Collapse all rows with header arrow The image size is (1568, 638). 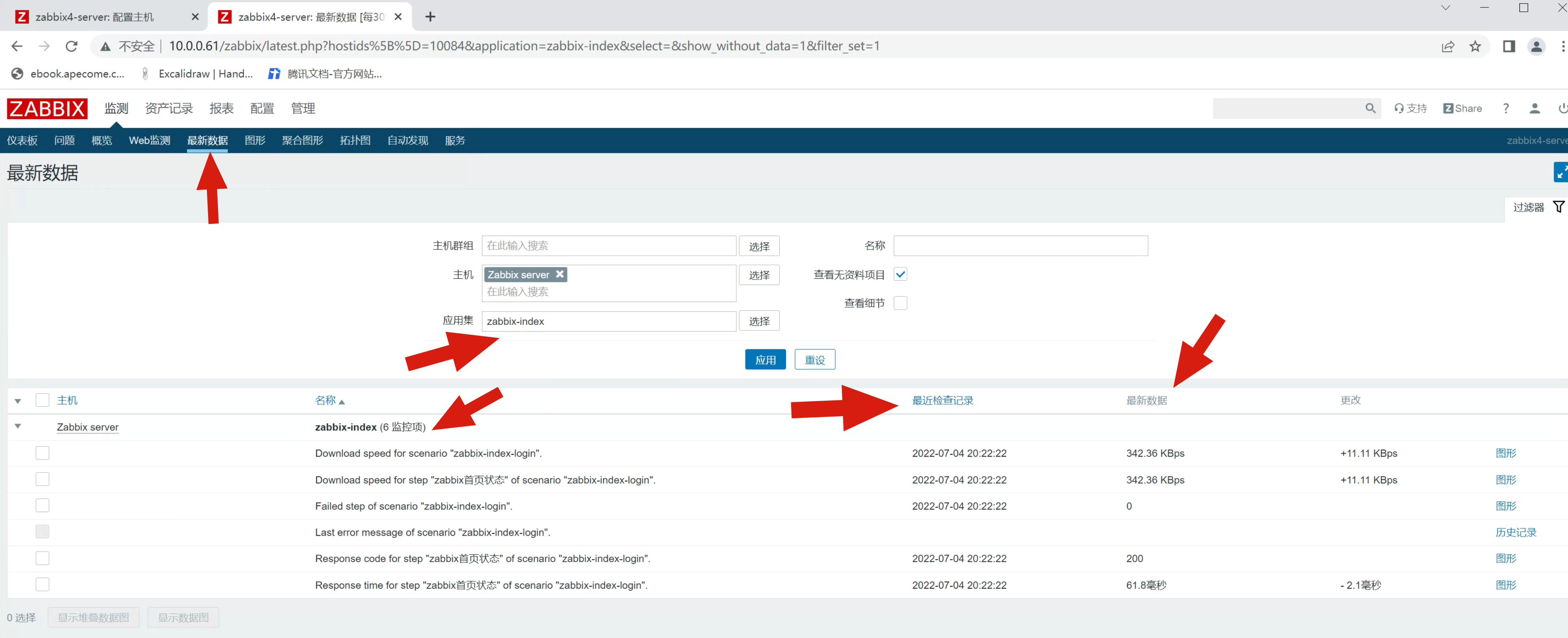18,401
